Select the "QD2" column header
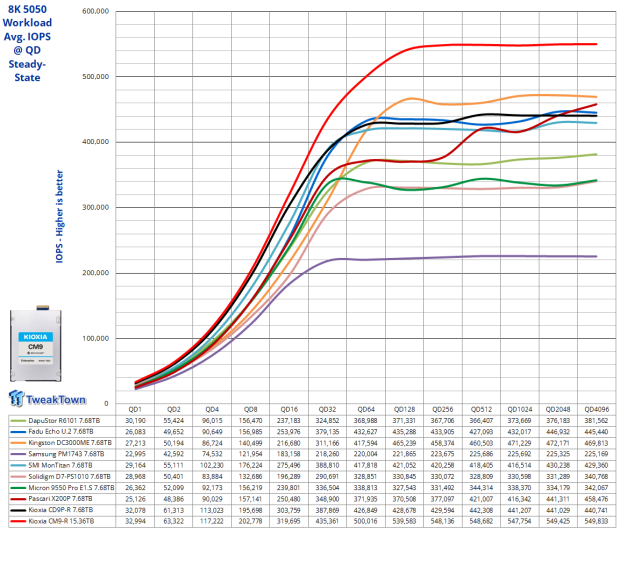This screenshot has width=620, height=568. [174, 409]
